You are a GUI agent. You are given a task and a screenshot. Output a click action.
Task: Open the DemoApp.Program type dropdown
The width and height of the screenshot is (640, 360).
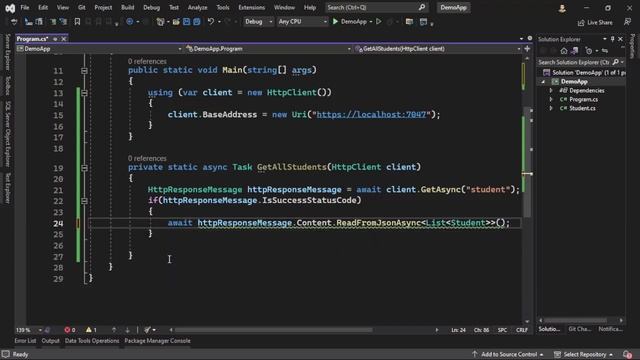coord(268,49)
